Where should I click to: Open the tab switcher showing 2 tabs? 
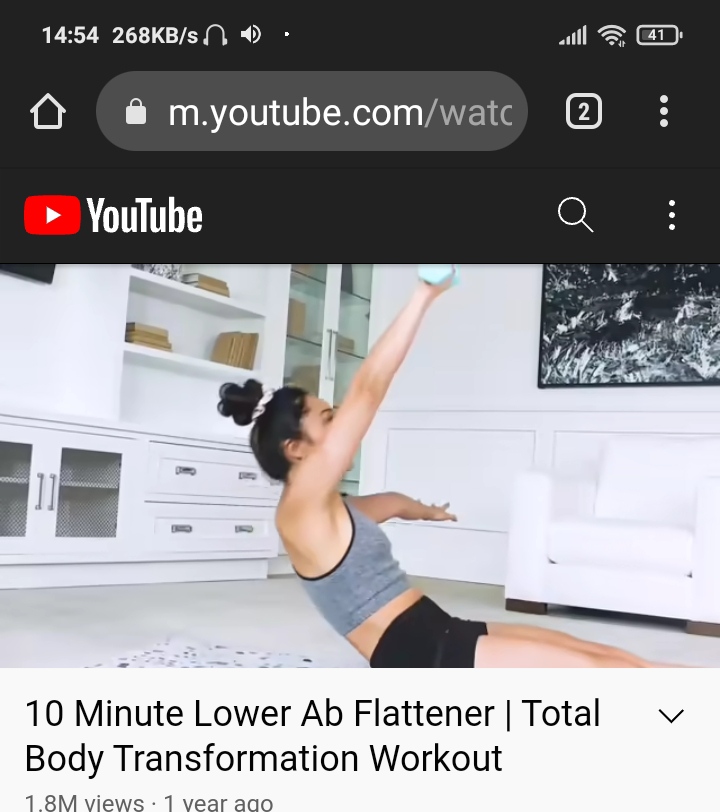pos(584,111)
